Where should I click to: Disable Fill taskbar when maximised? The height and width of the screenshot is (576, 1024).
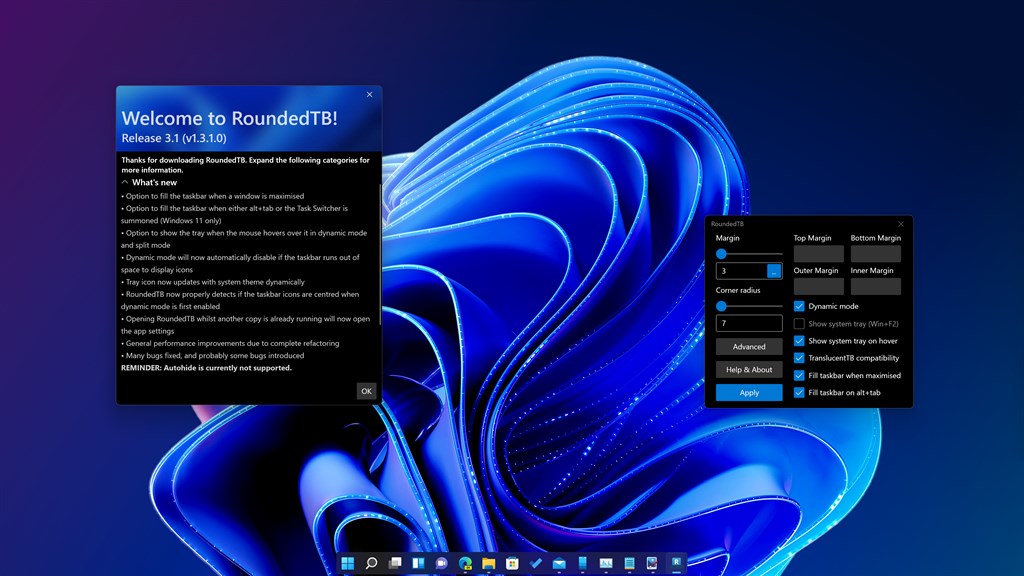click(x=799, y=374)
